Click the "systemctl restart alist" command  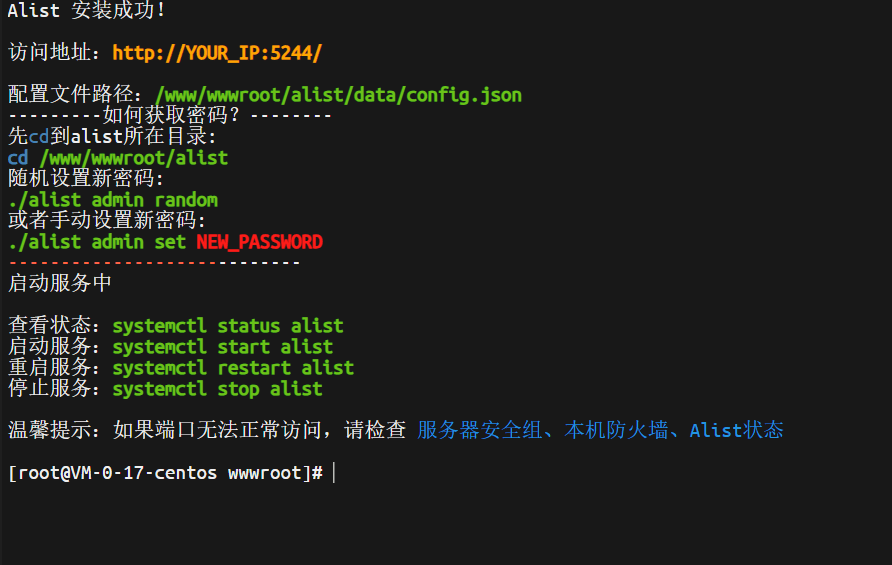(233, 368)
